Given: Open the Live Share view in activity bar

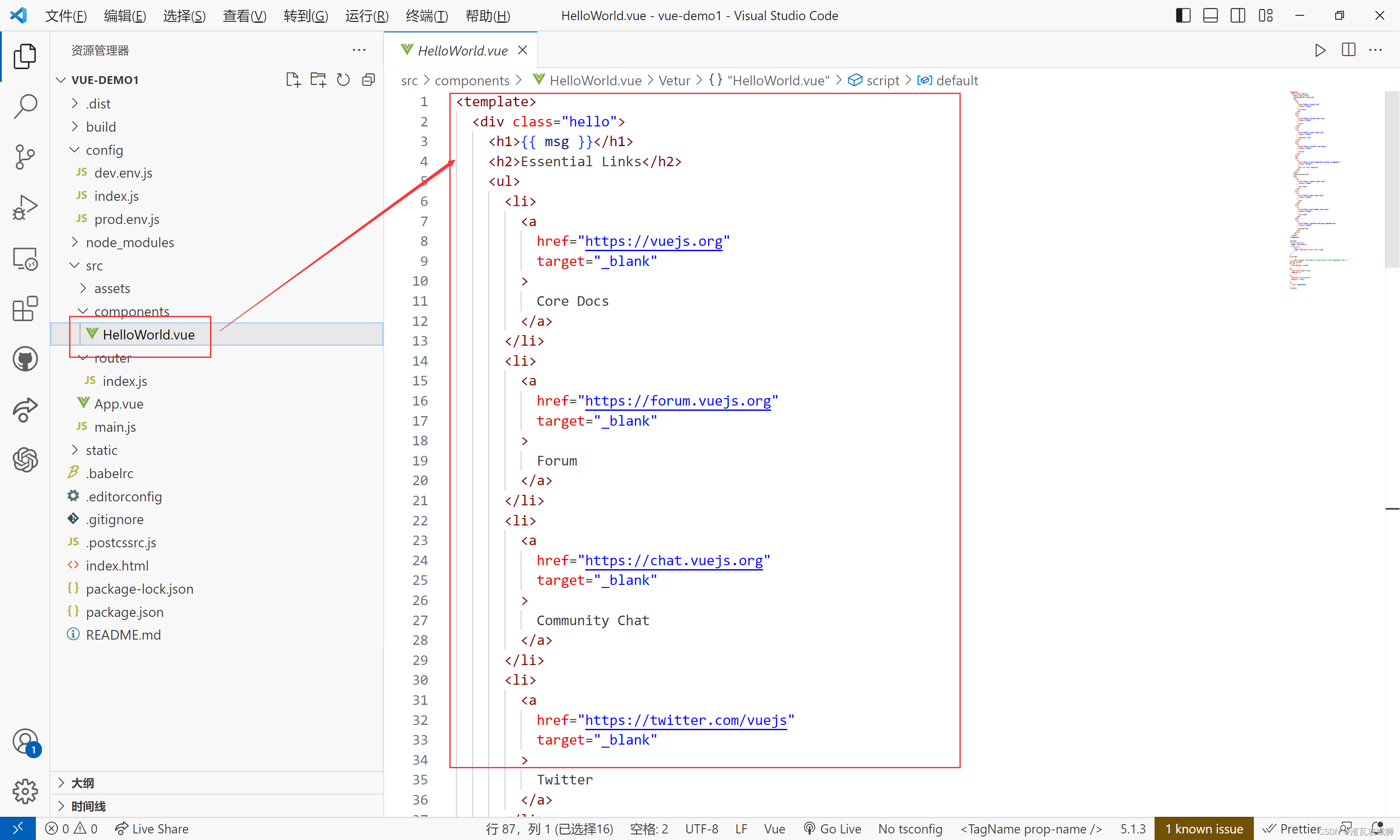Looking at the screenshot, I should pyautogui.click(x=25, y=409).
